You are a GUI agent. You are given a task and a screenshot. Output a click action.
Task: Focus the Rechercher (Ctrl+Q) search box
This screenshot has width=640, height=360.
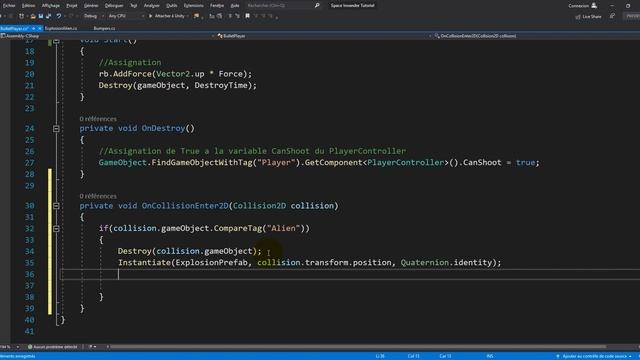(280, 6)
